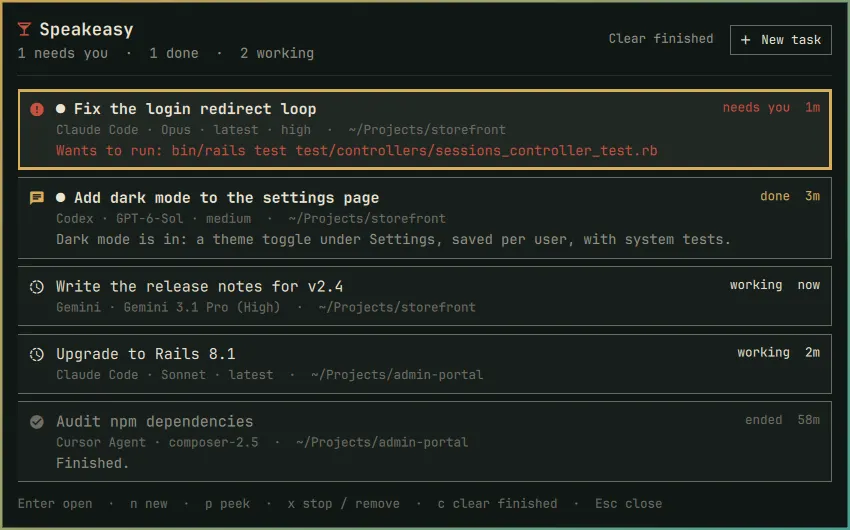Click the 'x stop / remove' shortcut hint

pos(344,504)
